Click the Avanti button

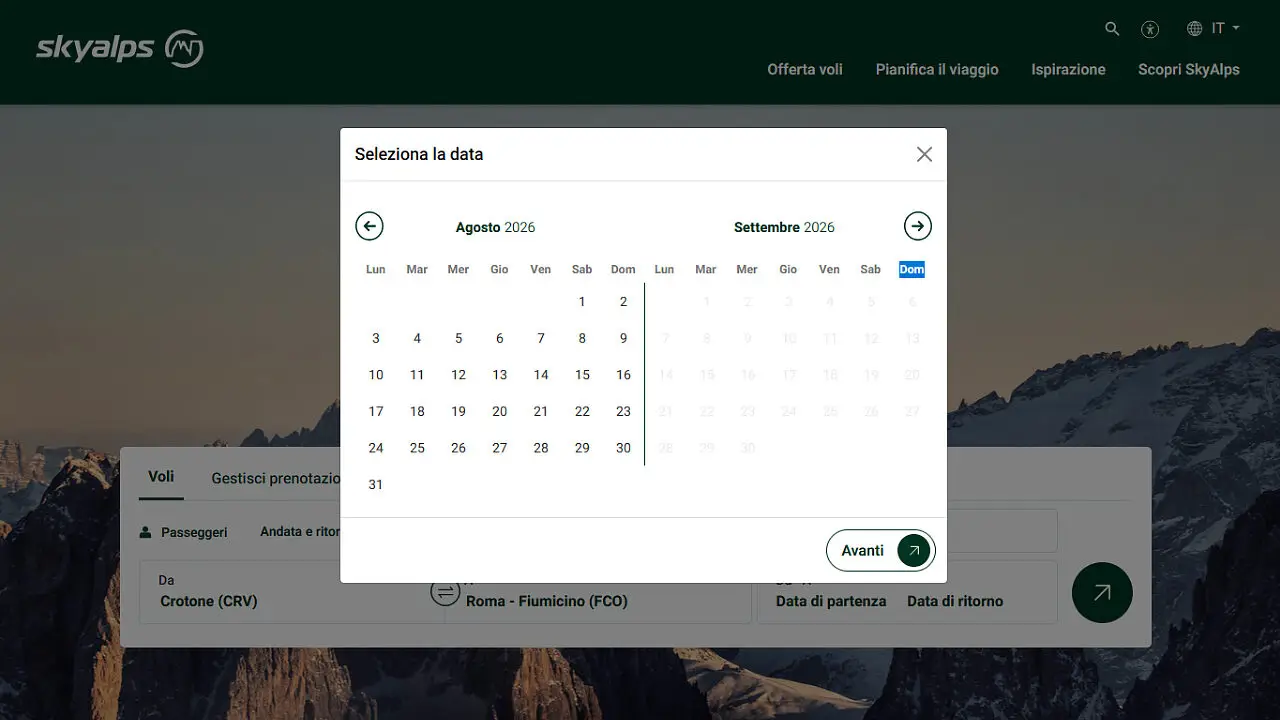pyautogui.click(x=880, y=551)
